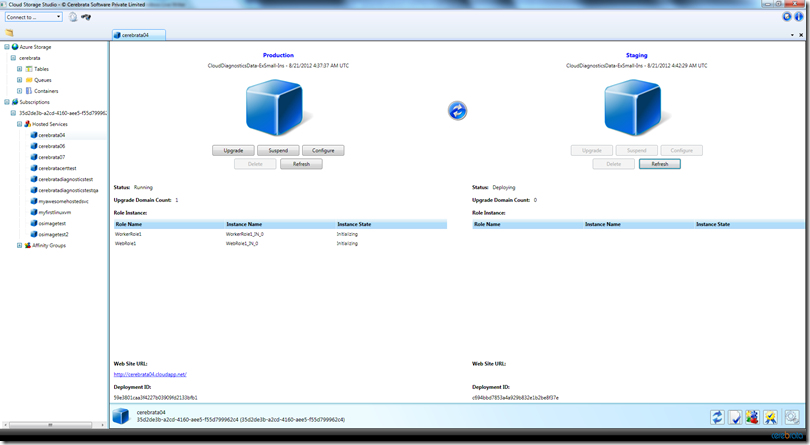
Task: Expand the Queues node
Action: coord(19,80)
